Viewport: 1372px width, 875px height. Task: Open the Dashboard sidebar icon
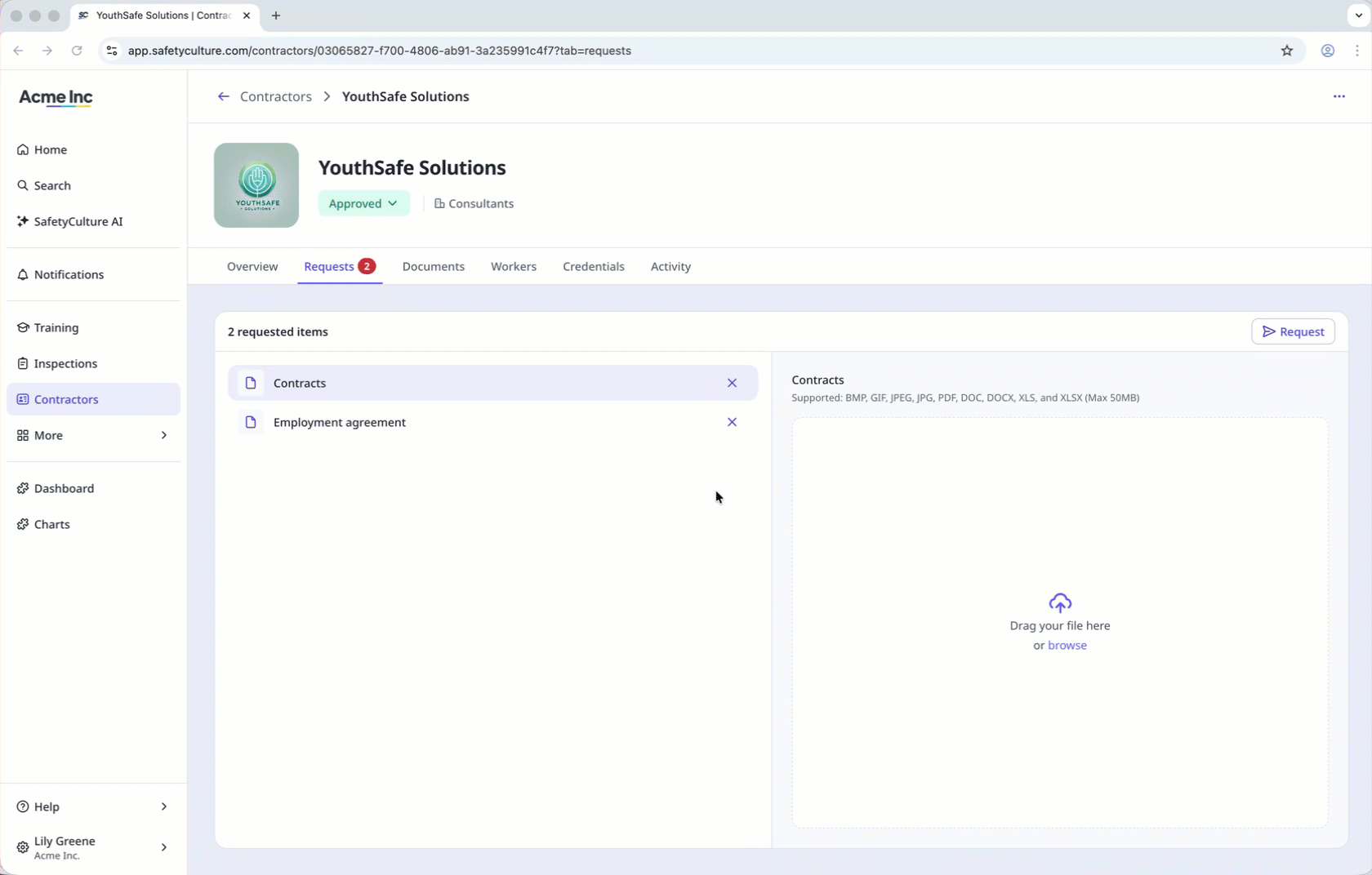[23, 489]
